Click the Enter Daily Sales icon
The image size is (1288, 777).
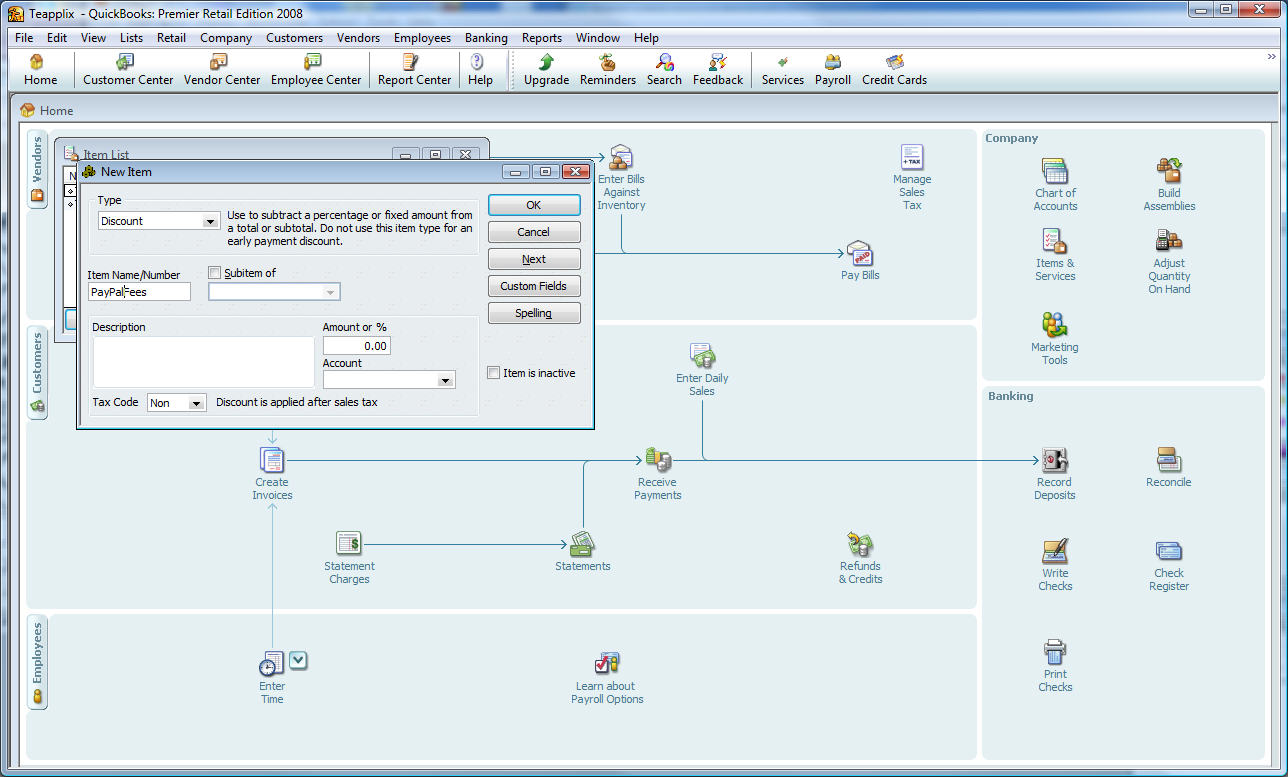point(702,370)
